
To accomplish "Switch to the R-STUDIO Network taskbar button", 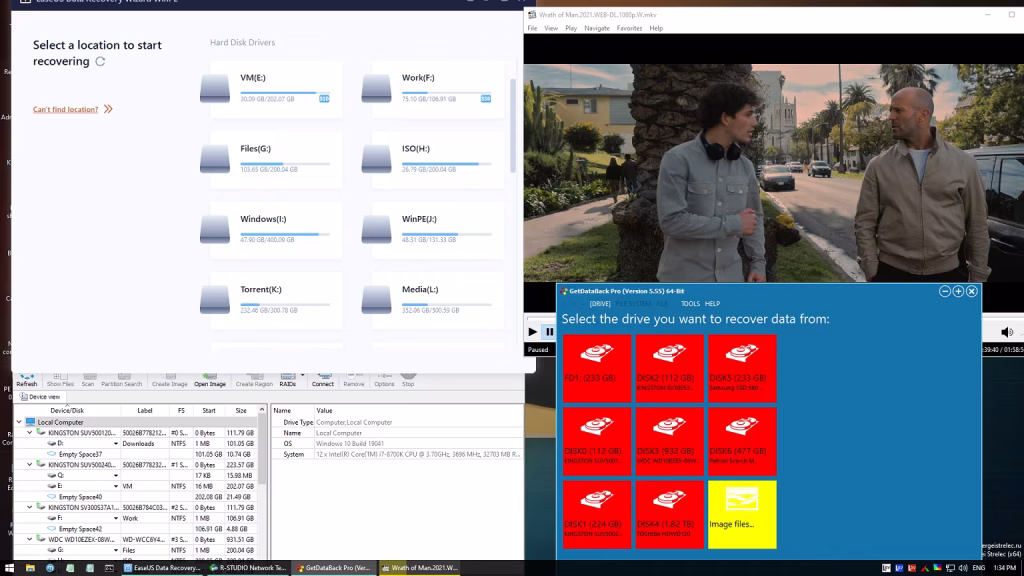I will [248, 568].
